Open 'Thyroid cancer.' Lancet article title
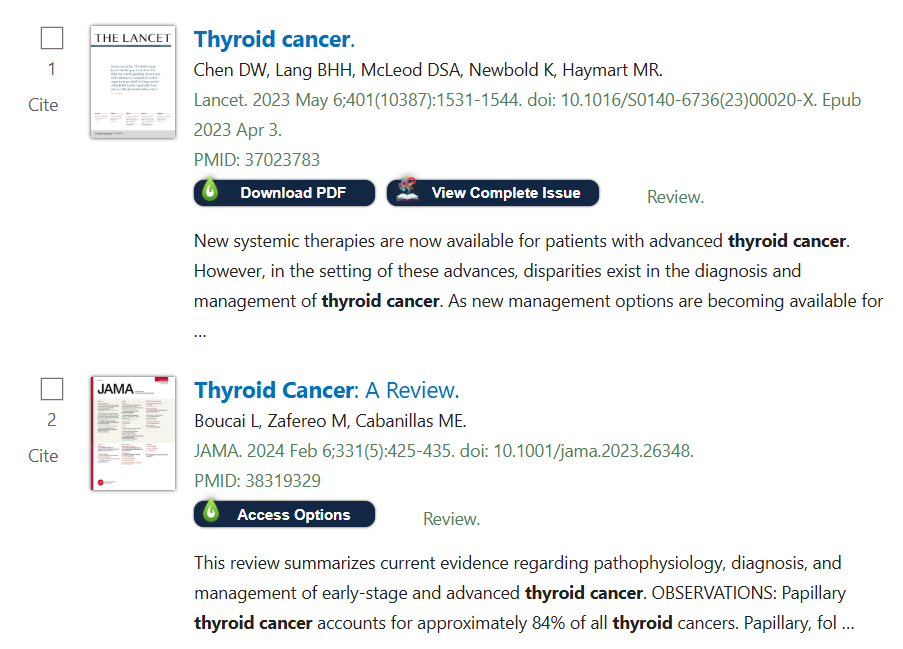The width and height of the screenshot is (903, 649). (x=274, y=39)
